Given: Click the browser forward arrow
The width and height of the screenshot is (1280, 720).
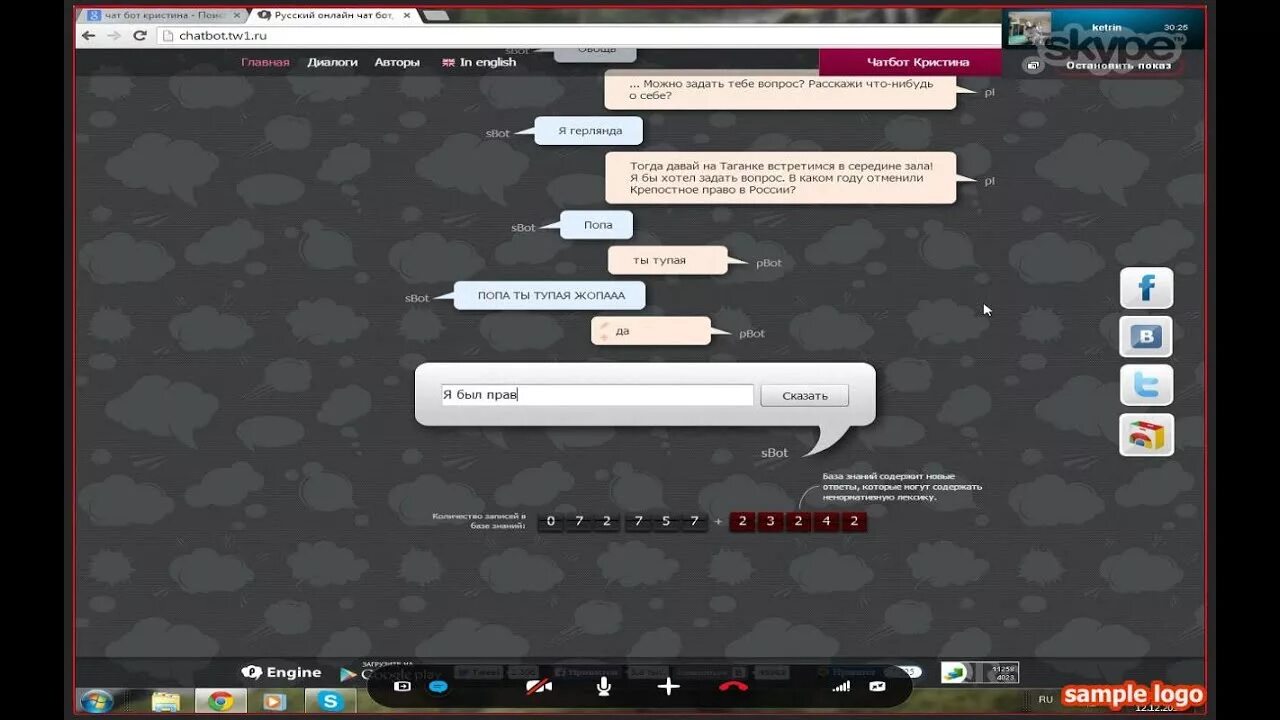Looking at the screenshot, I should [x=114, y=35].
